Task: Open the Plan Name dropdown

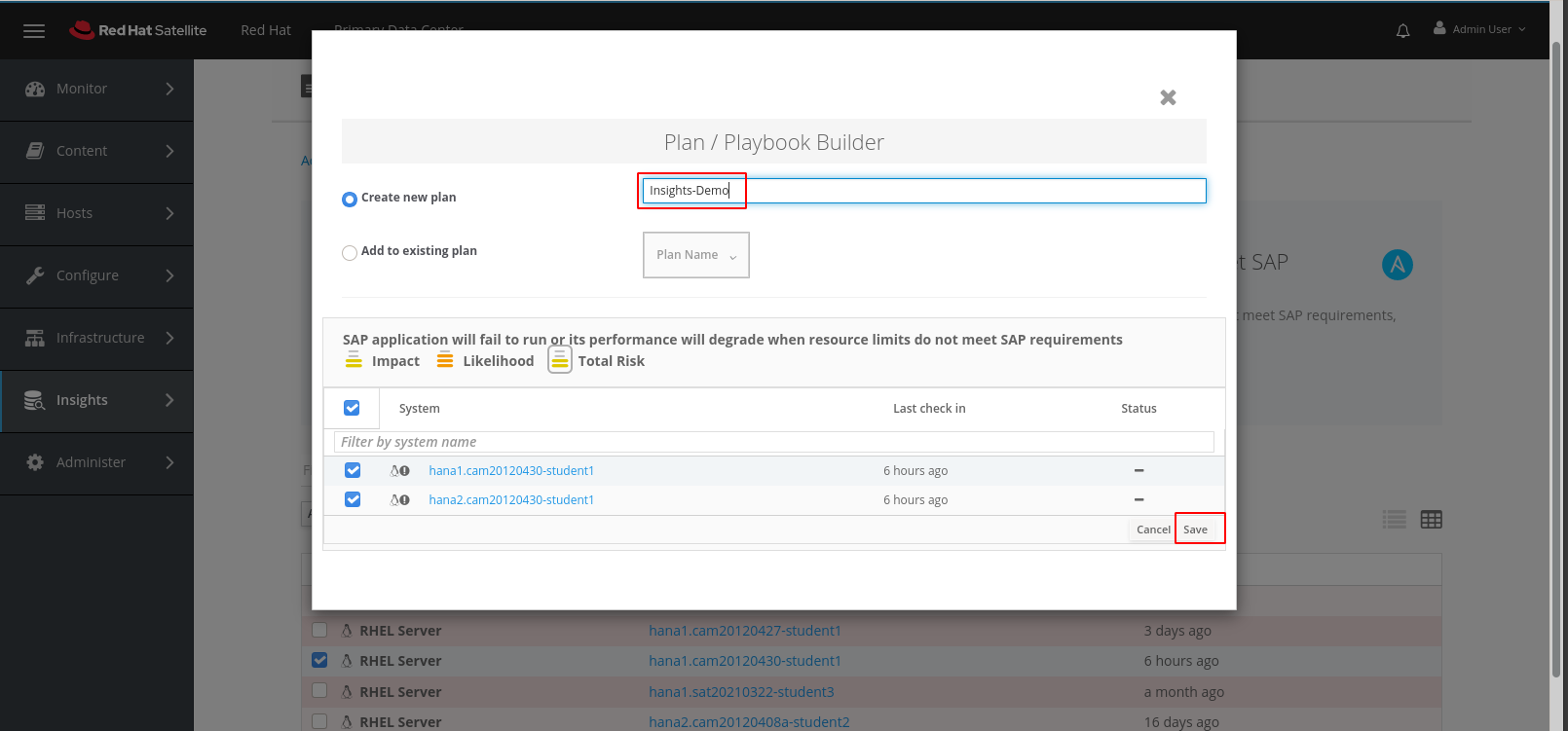Action: click(x=696, y=255)
